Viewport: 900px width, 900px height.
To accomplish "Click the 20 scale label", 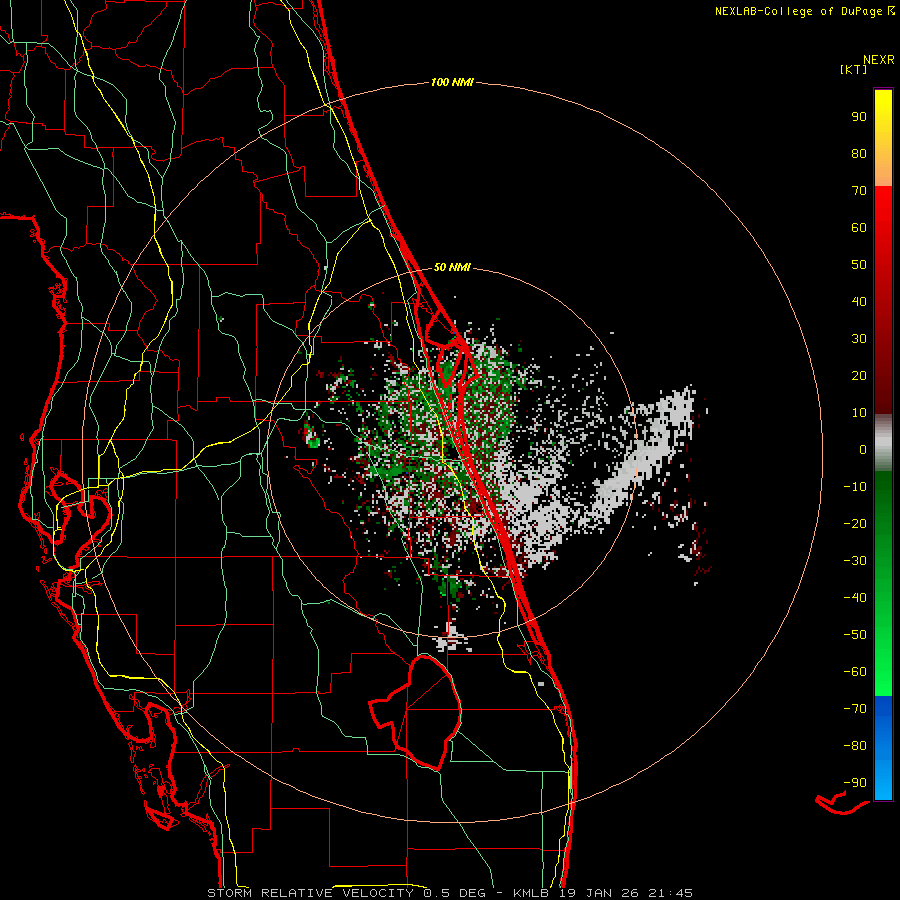I will coord(859,376).
